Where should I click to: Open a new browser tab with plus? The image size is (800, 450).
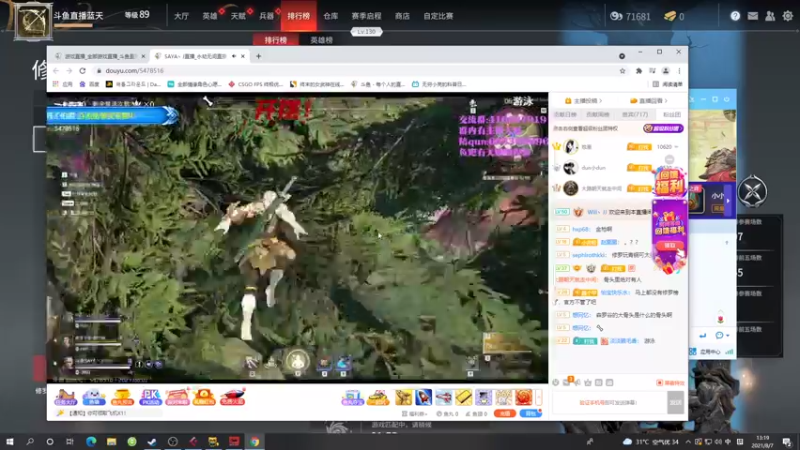point(259,56)
